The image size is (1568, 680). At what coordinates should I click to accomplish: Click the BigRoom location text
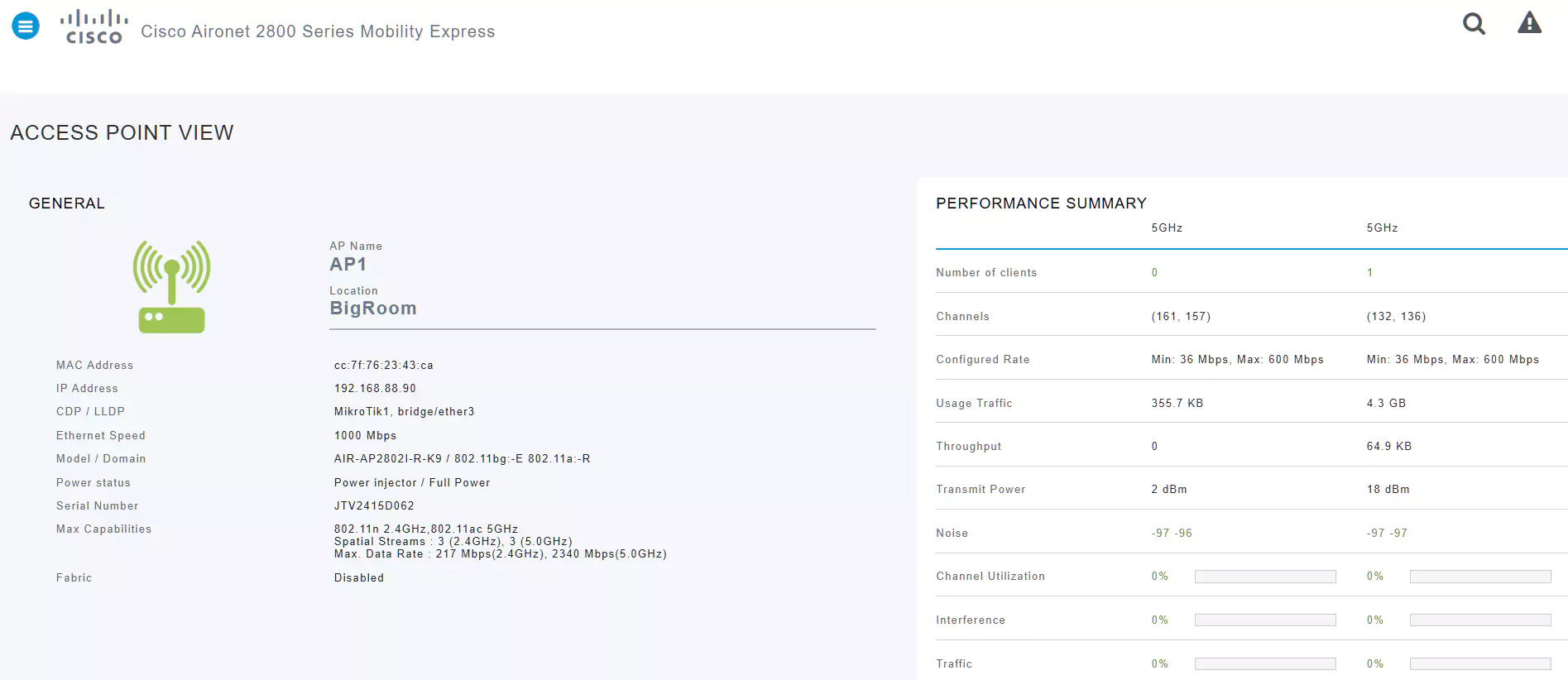373,309
